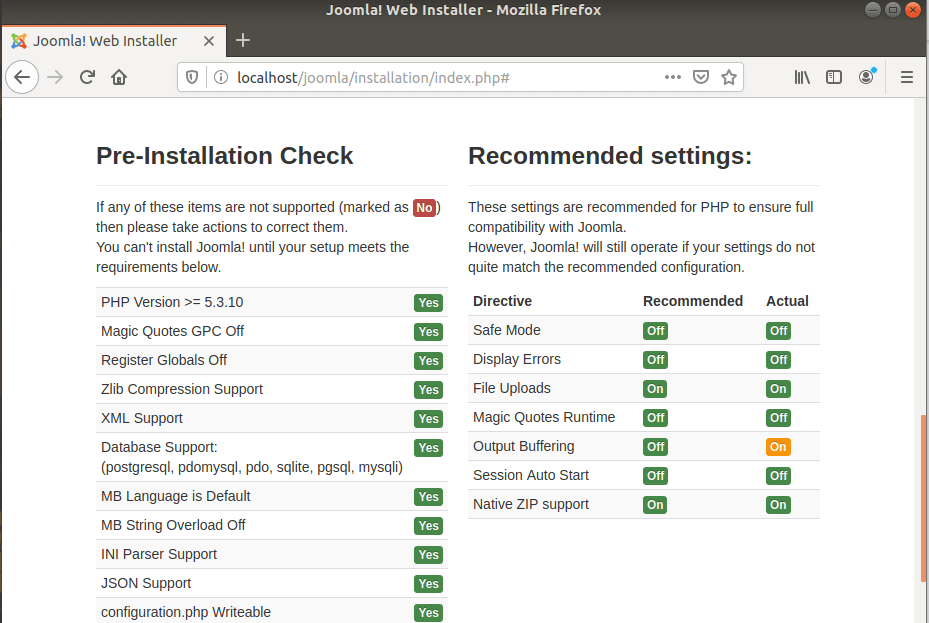Click Yes badge for Magic Quotes GPC Off
This screenshot has width=929, height=623.
[428, 332]
